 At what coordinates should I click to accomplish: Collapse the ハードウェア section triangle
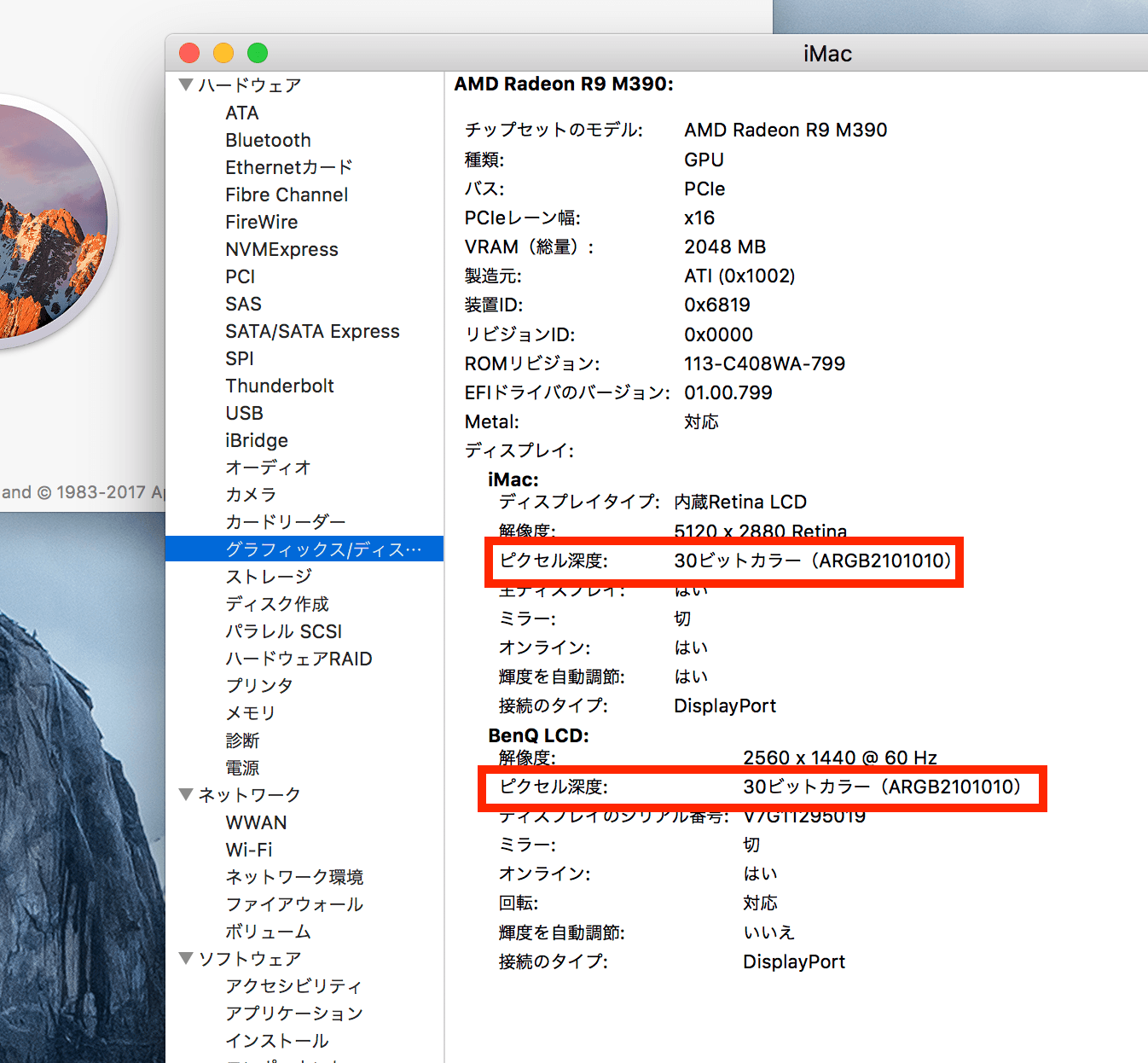pyautogui.click(x=186, y=84)
